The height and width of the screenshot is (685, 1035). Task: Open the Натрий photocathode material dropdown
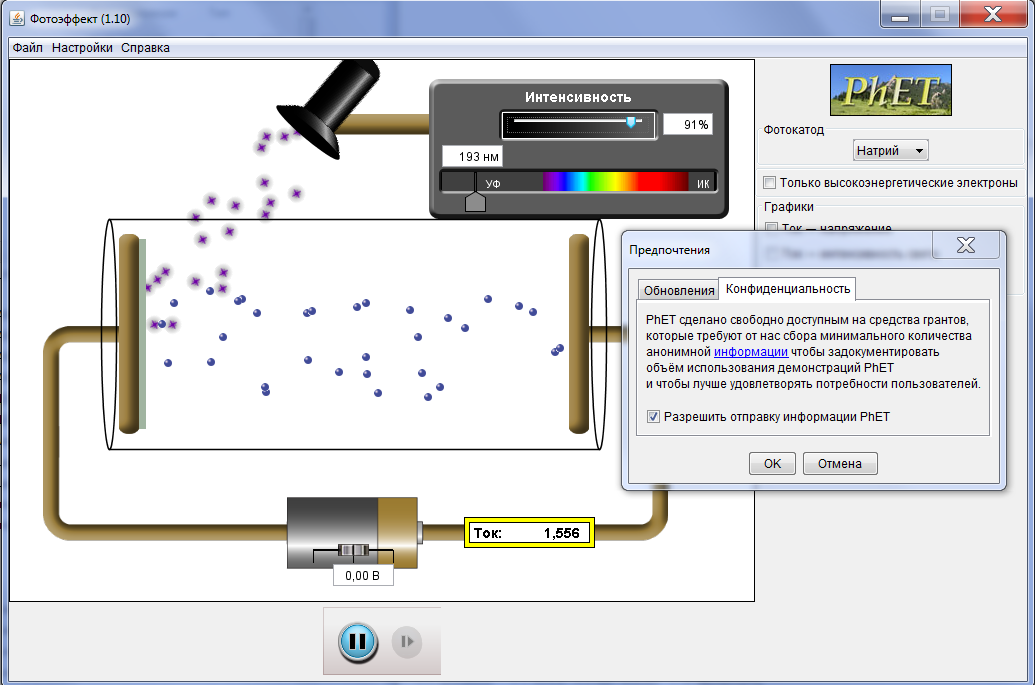[891, 150]
